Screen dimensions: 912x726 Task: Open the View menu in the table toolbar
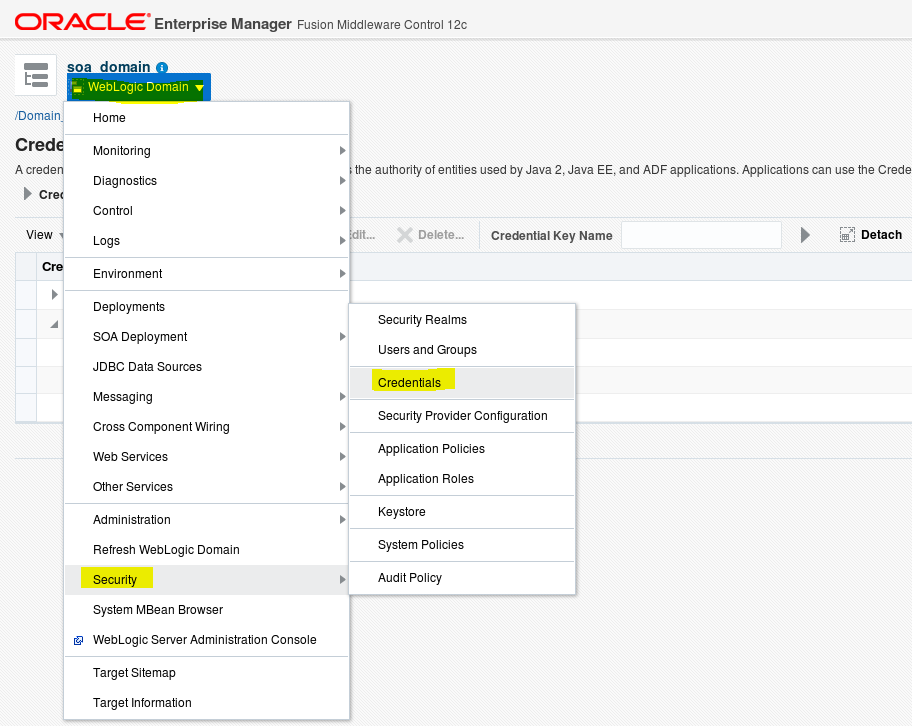coord(44,235)
